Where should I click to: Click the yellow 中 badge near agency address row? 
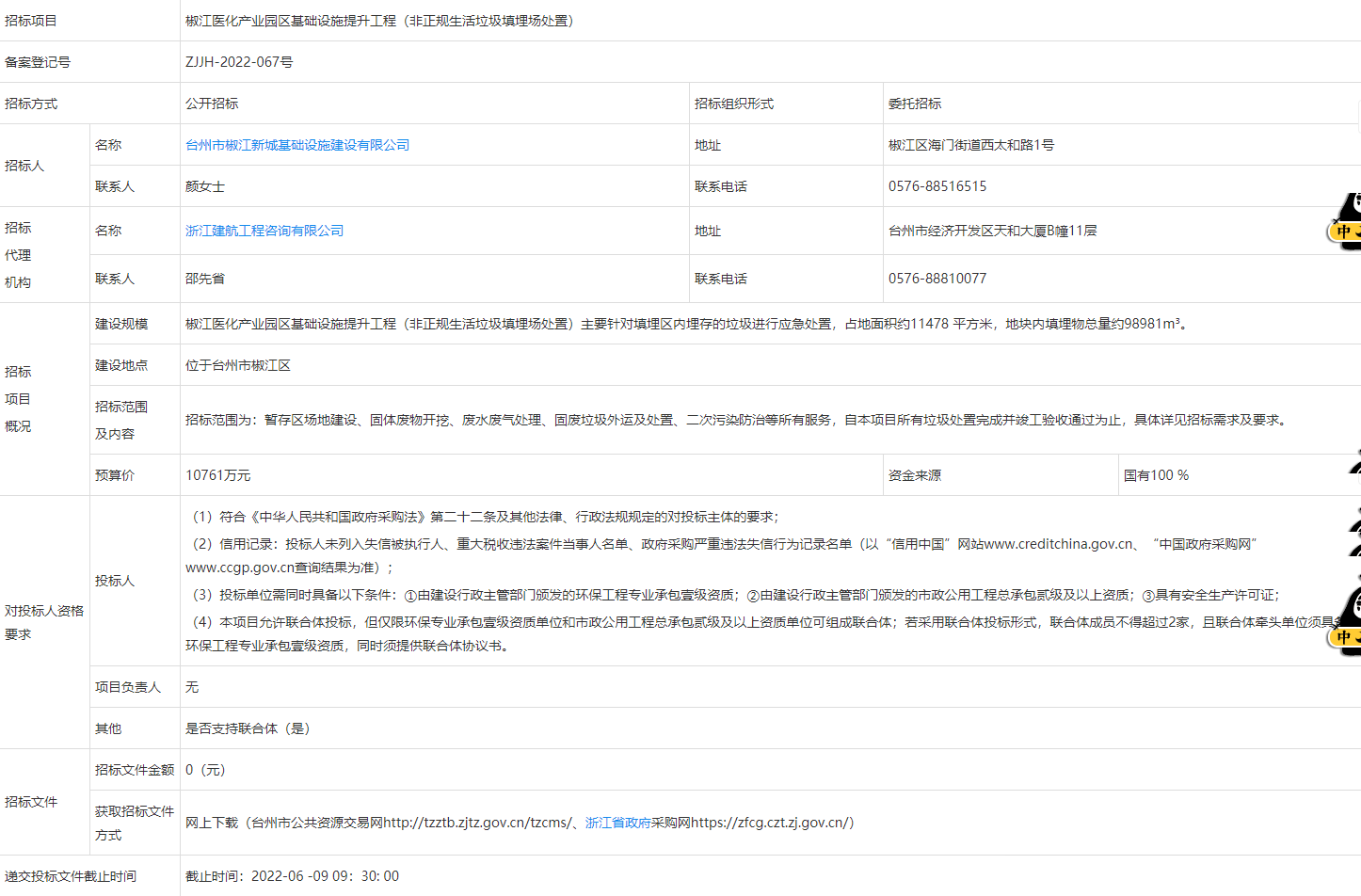pos(1346,232)
